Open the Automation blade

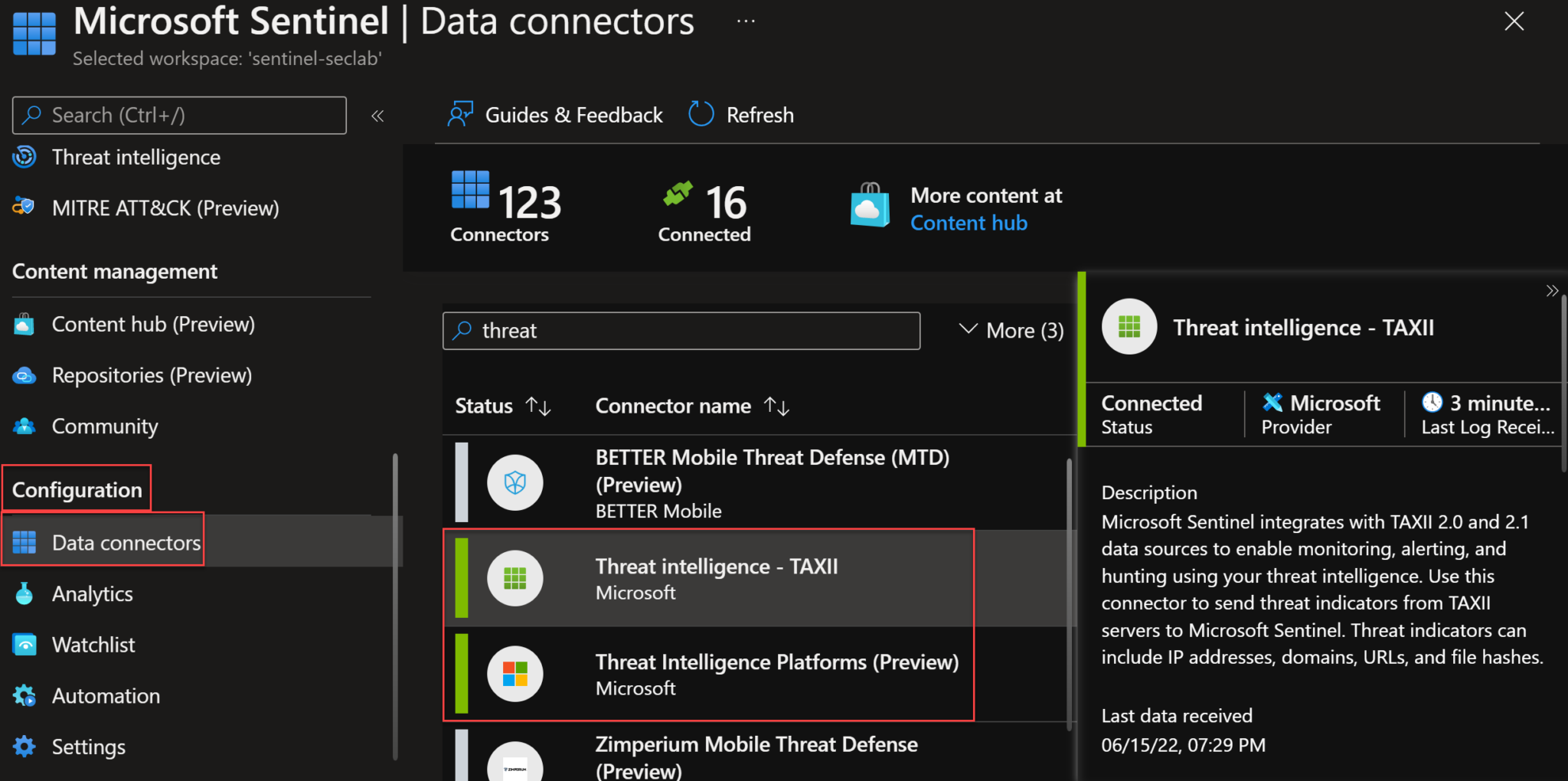coord(106,695)
